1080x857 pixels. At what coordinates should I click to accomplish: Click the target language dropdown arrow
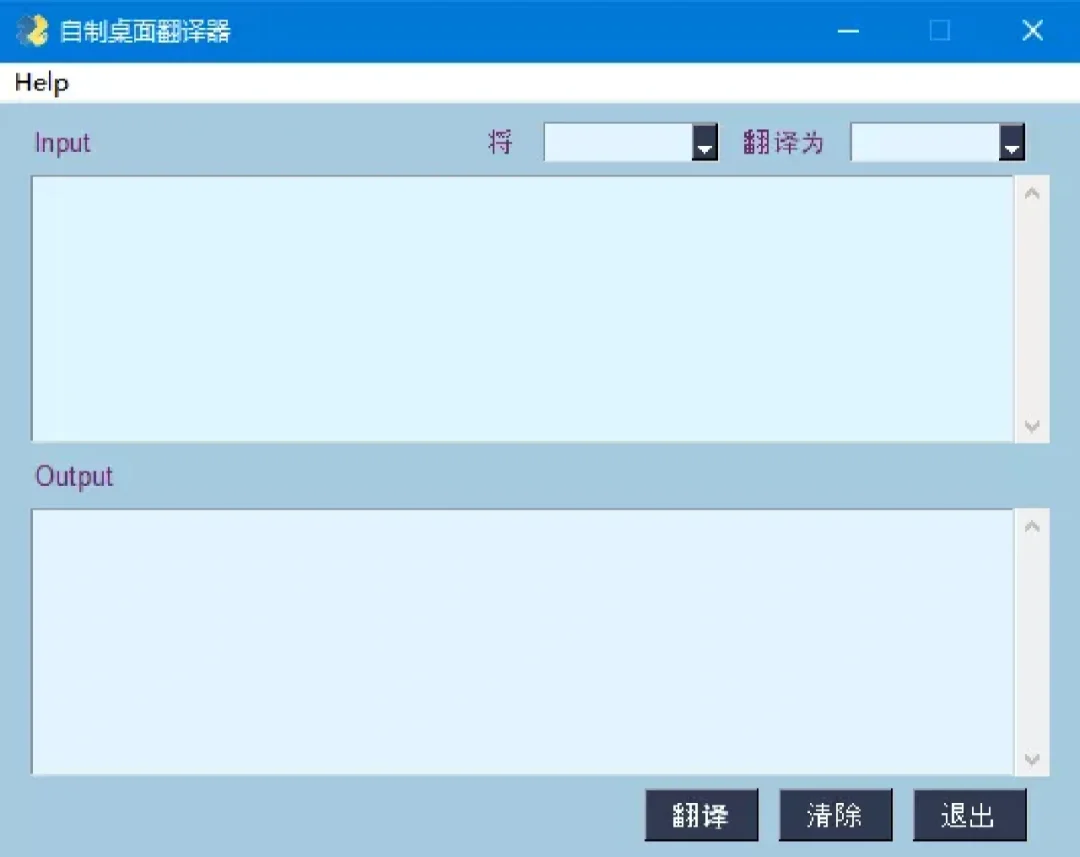pyautogui.click(x=1012, y=142)
